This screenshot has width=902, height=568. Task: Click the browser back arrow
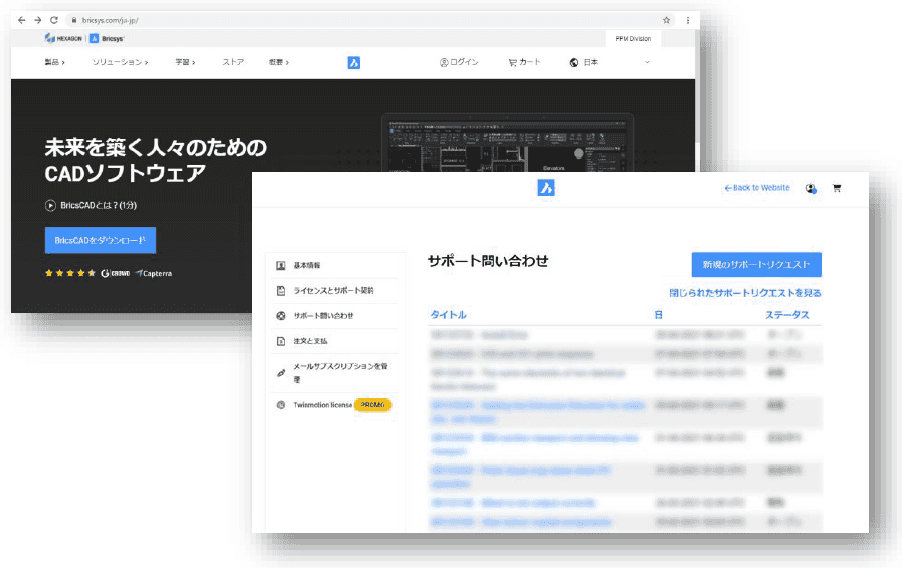21,20
